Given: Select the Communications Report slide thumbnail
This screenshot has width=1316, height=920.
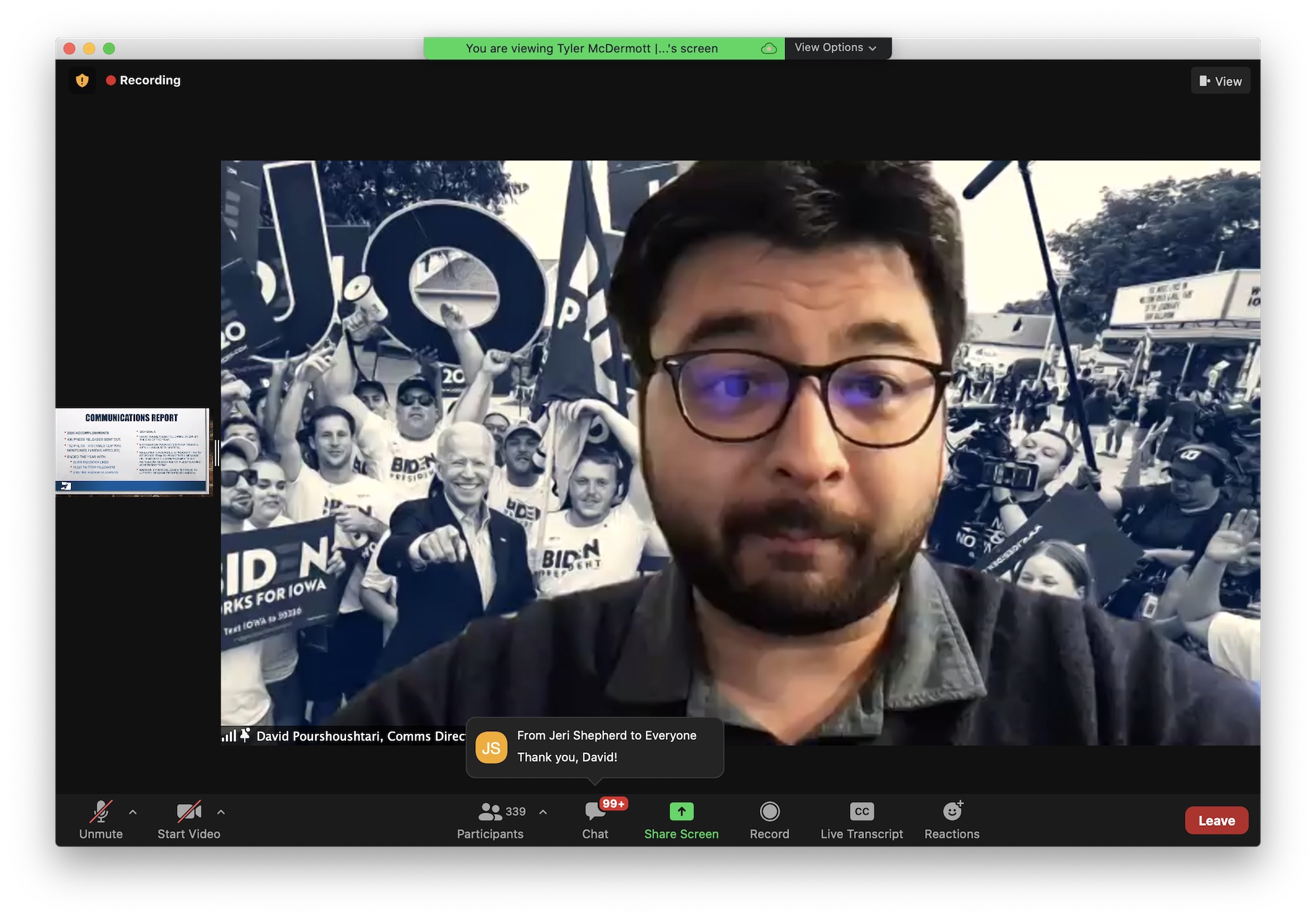Looking at the screenshot, I should pyautogui.click(x=132, y=451).
